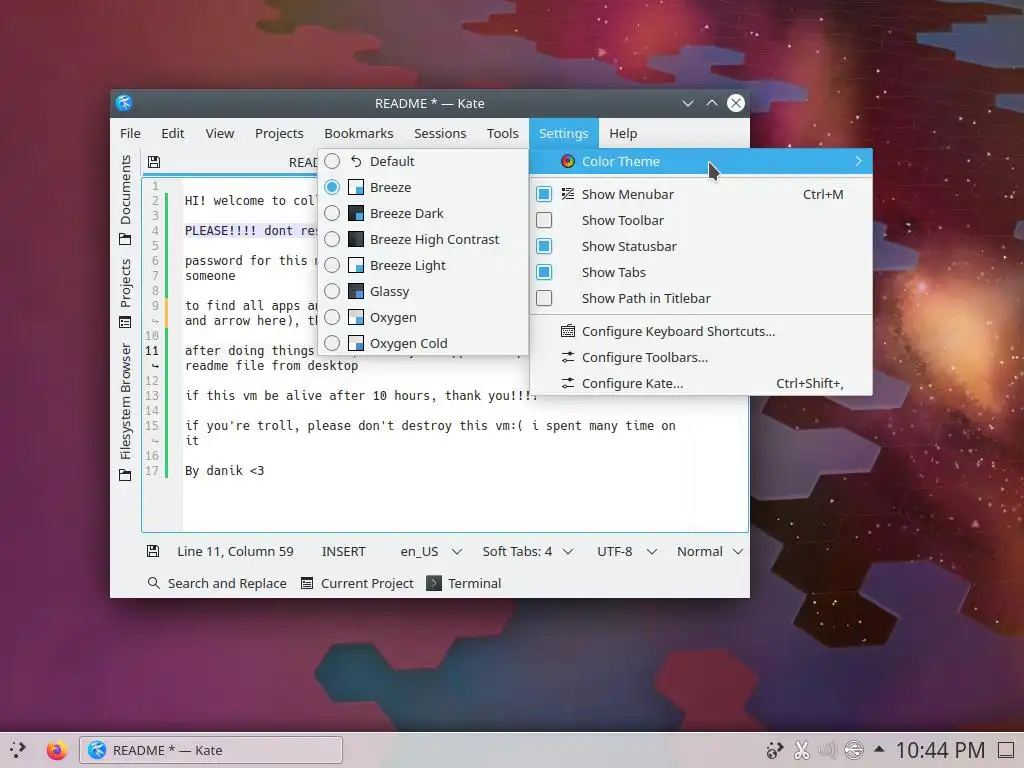Open the Edit menu
Viewport: 1024px width, 768px height.
point(172,133)
